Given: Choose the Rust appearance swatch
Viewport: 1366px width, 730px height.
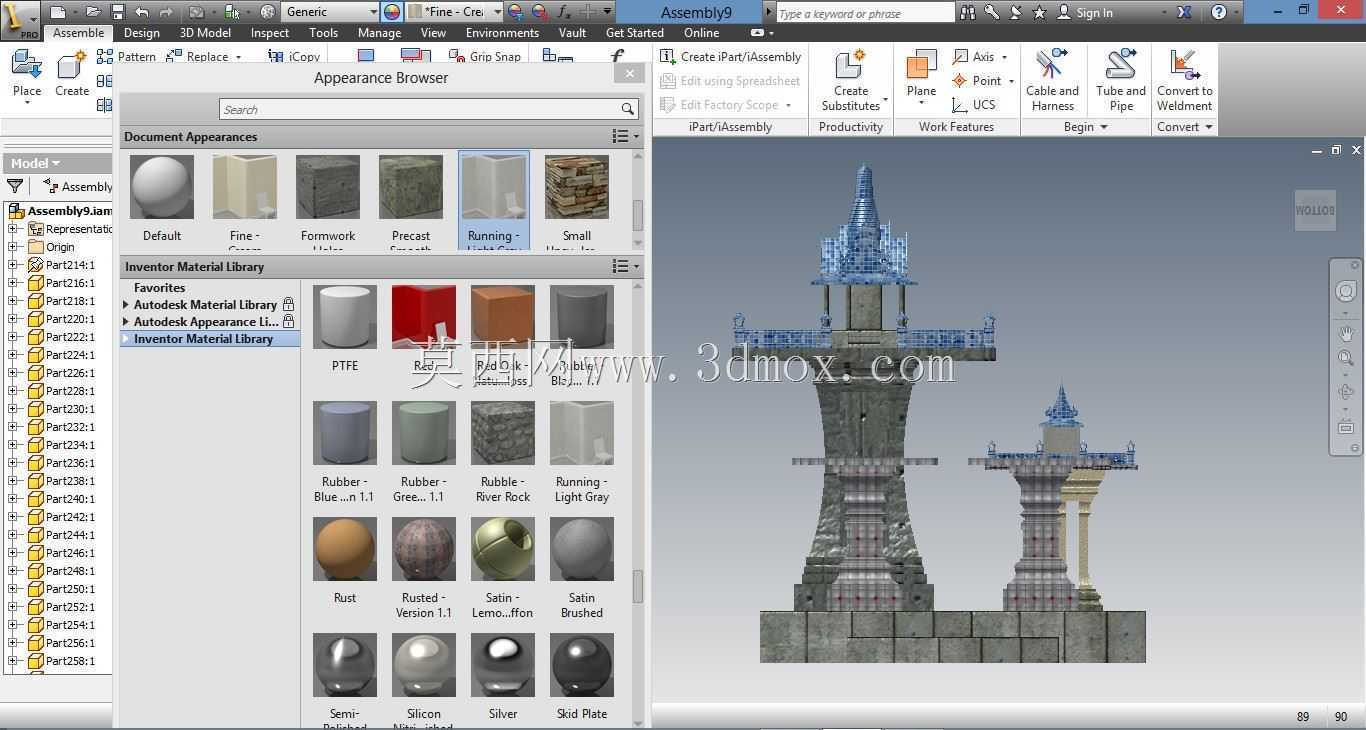Looking at the screenshot, I should [x=345, y=561].
